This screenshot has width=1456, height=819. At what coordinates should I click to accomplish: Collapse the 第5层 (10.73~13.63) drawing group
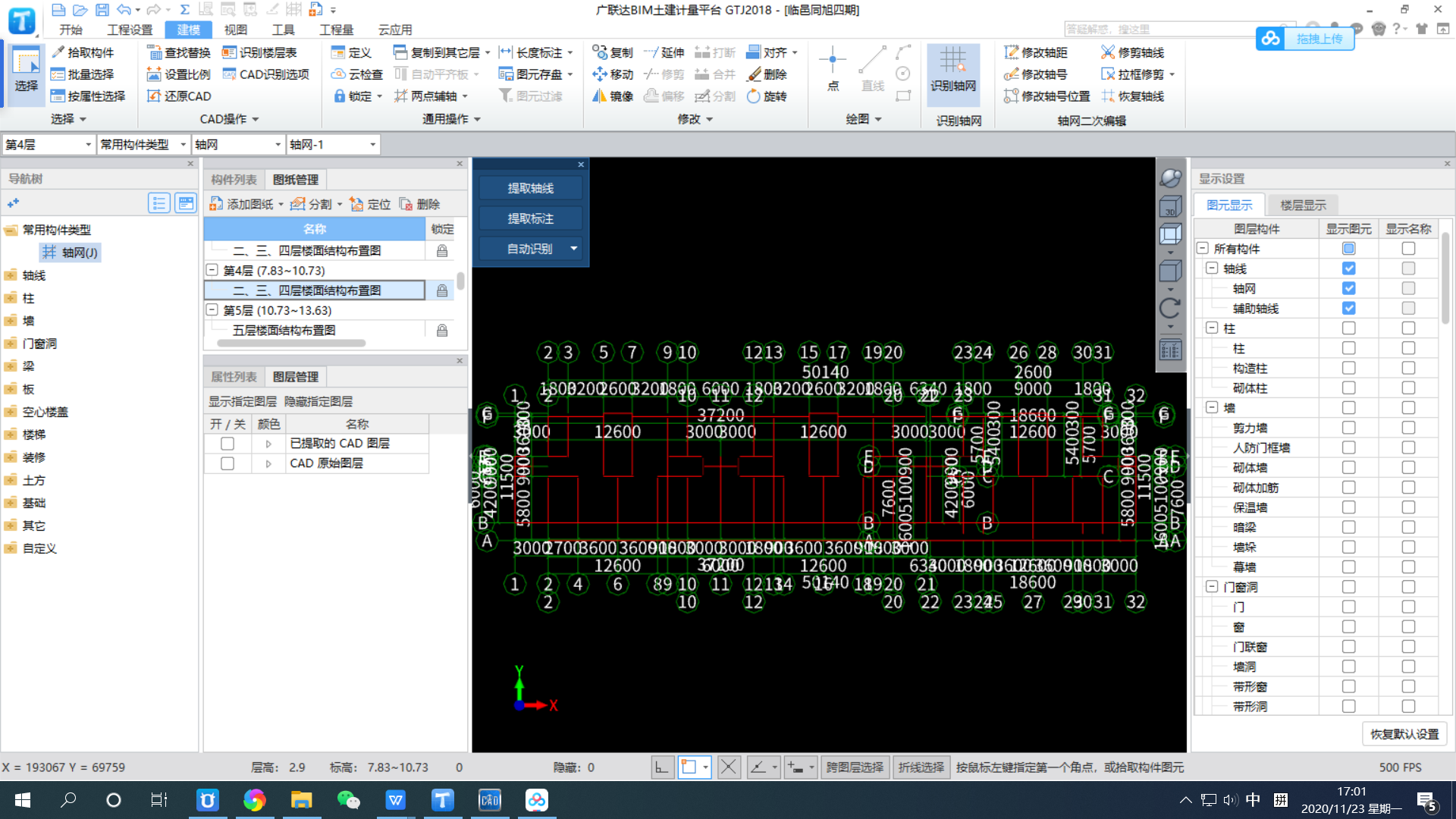(x=212, y=310)
